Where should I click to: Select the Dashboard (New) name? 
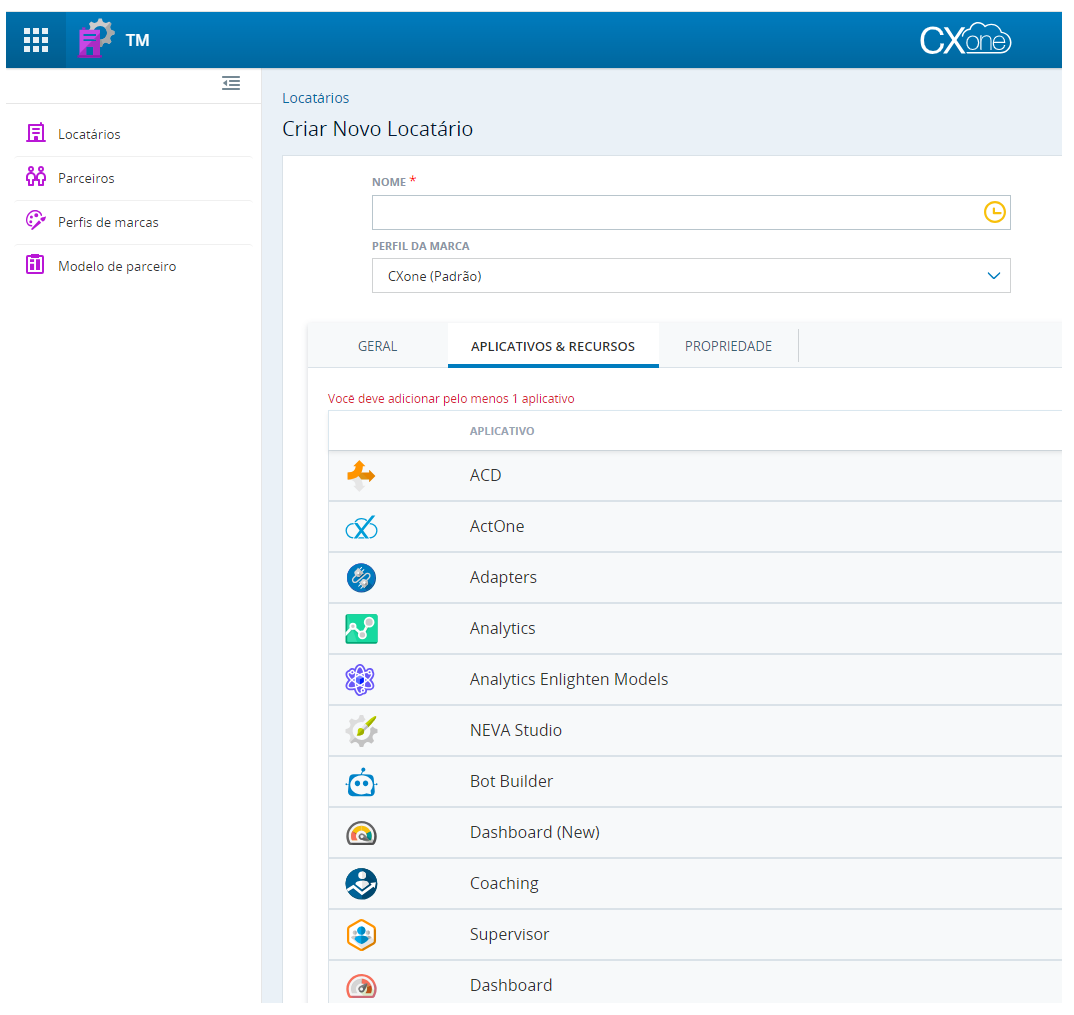(535, 832)
